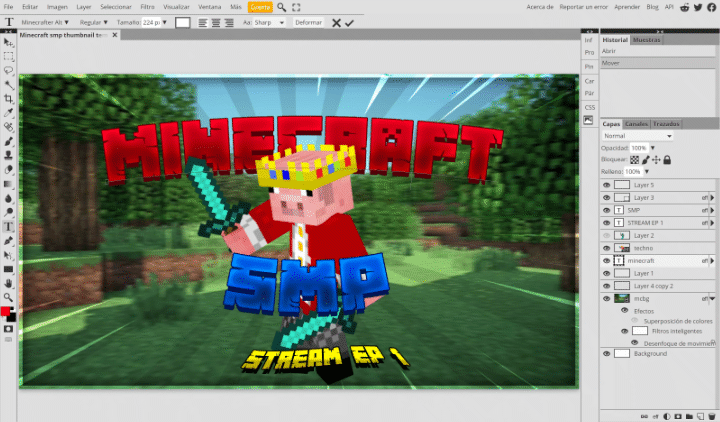The width and height of the screenshot is (720, 422).
Task: Hide Layer 3 via eye icon
Action: click(607, 197)
